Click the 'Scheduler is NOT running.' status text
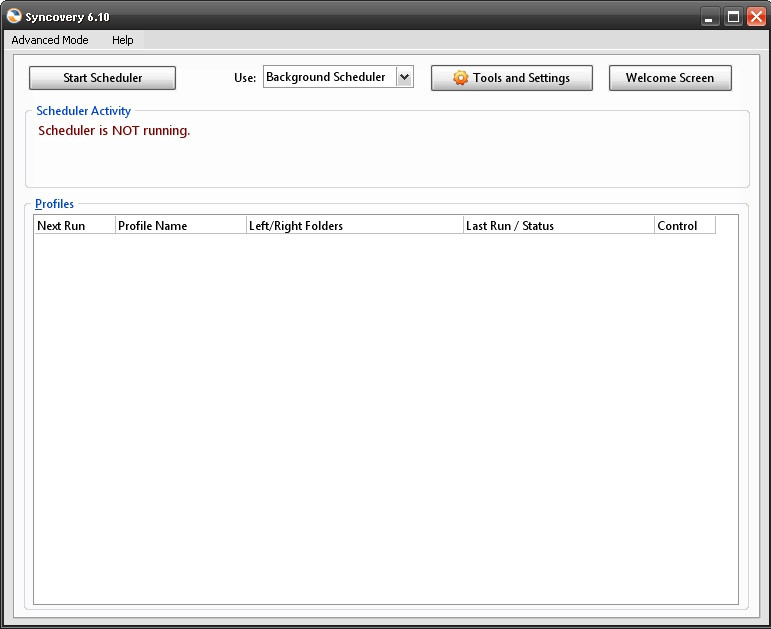 coord(114,131)
